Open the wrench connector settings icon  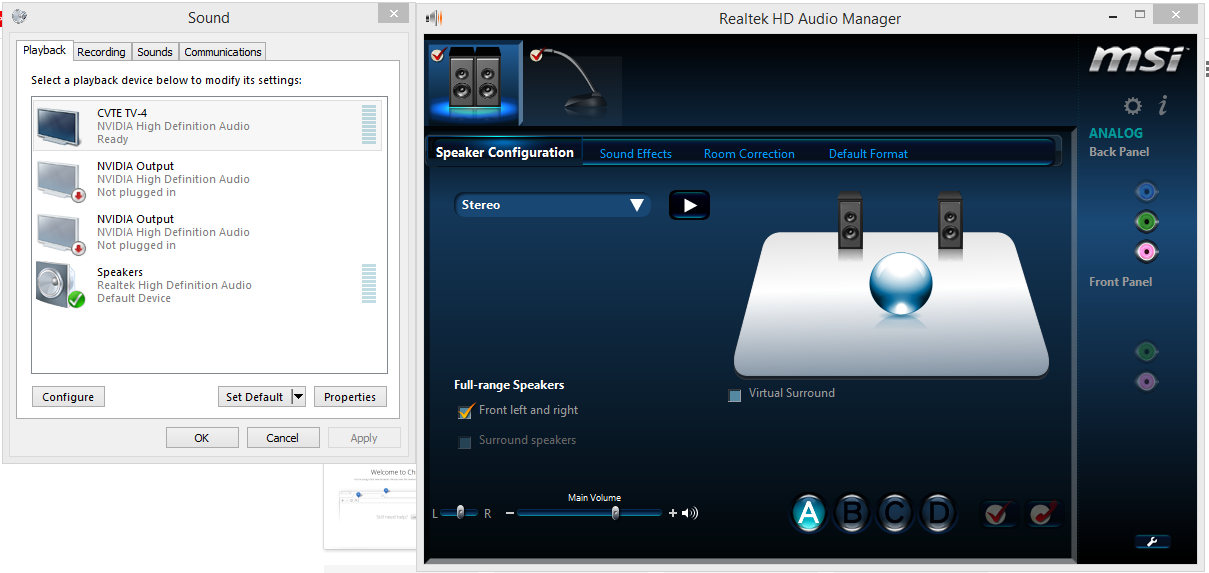point(1152,542)
